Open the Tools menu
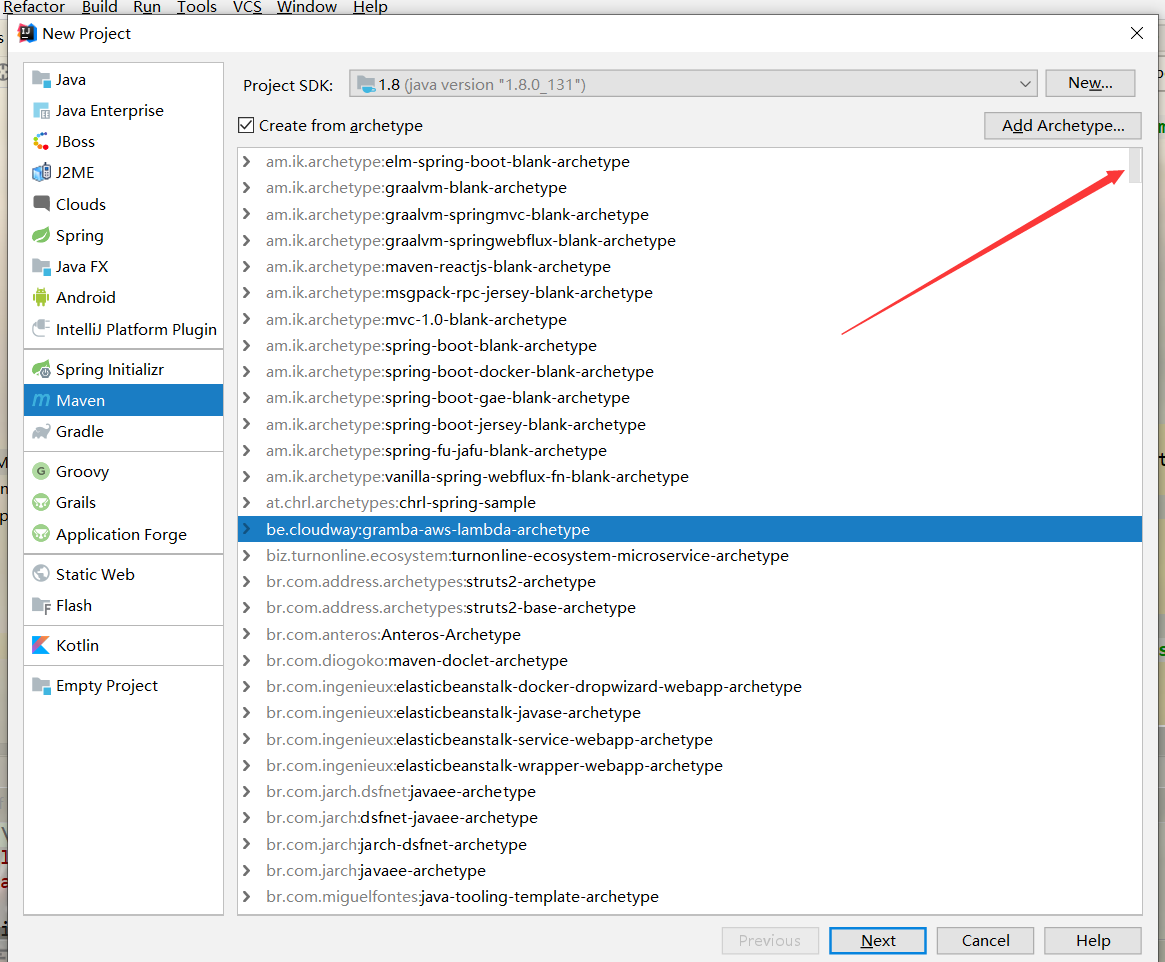The image size is (1165, 962). tap(197, 7)
